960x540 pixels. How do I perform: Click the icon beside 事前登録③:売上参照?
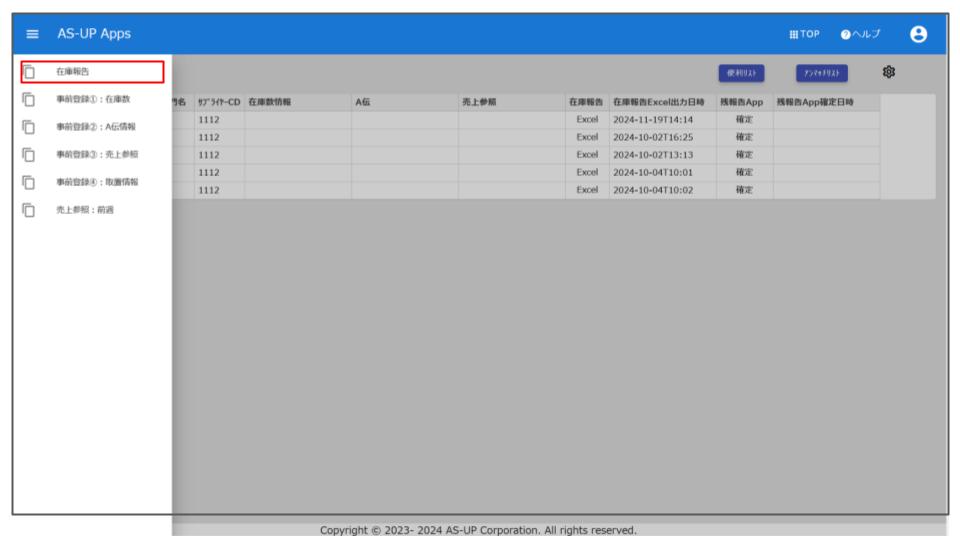30,154
